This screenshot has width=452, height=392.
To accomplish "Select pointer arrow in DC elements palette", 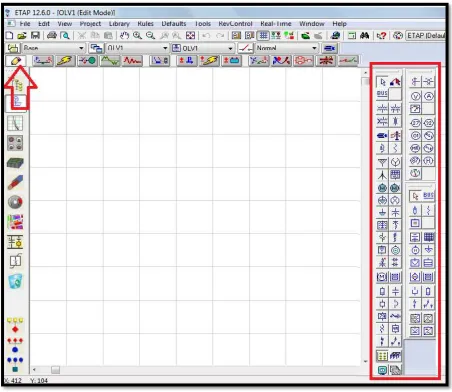I will pos(415,196).
